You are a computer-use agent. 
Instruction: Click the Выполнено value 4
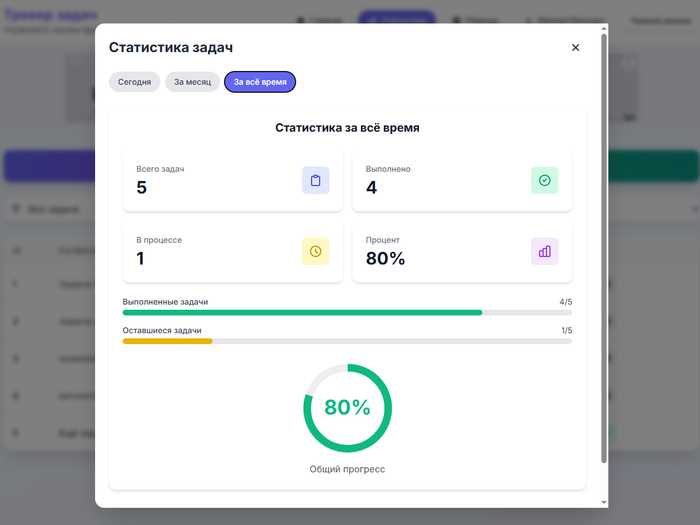click(x=371, y=188)
